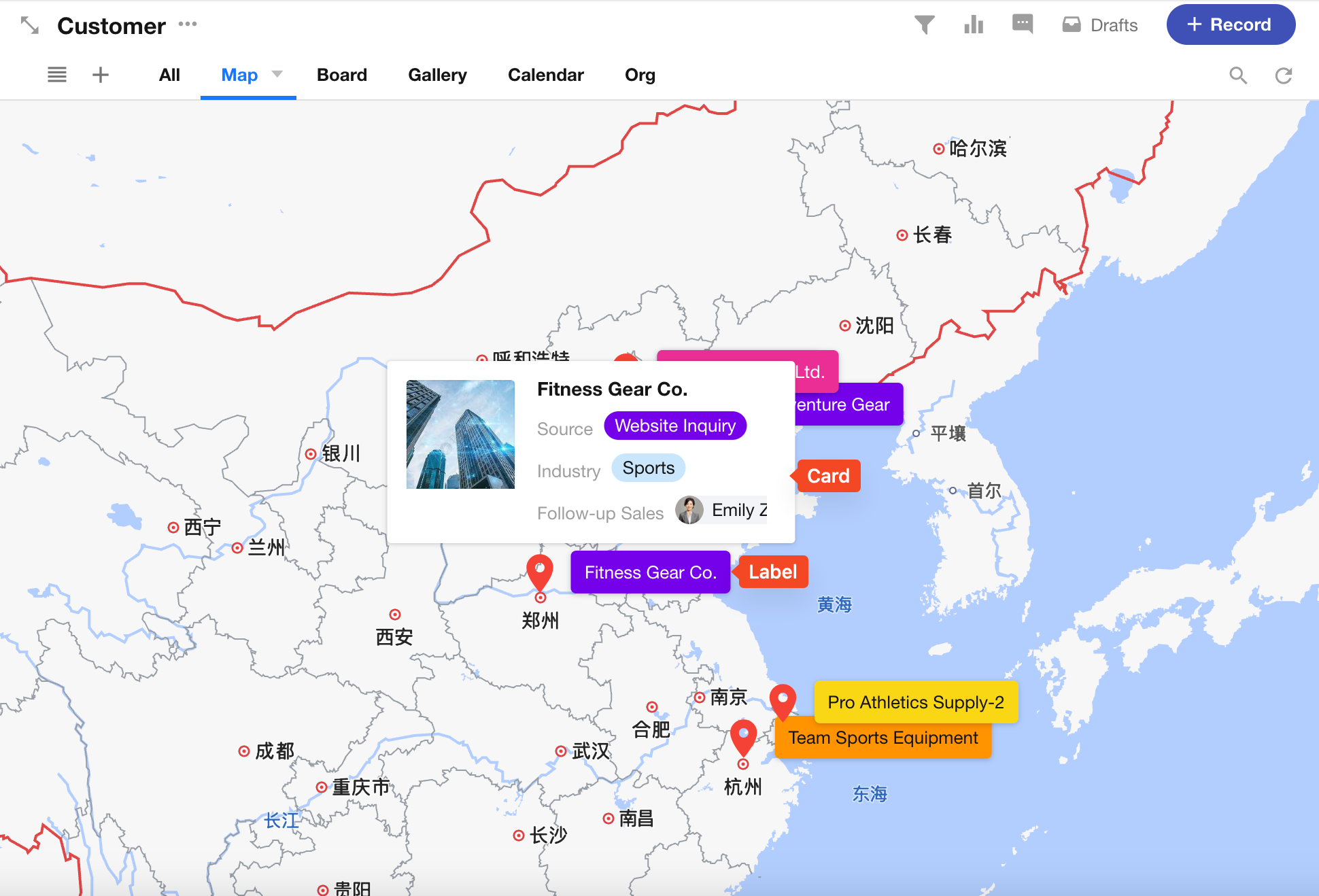This screenshot has width=1319, height=896.
Task: Click the refresh view icon
Action: tap(1283, 75)
